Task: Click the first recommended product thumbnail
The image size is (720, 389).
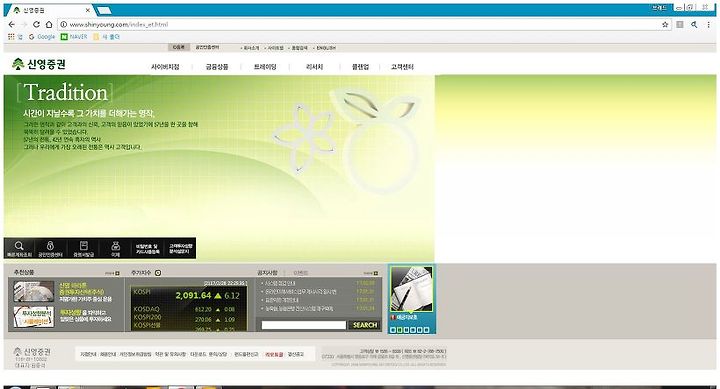Action: [34, 292]
